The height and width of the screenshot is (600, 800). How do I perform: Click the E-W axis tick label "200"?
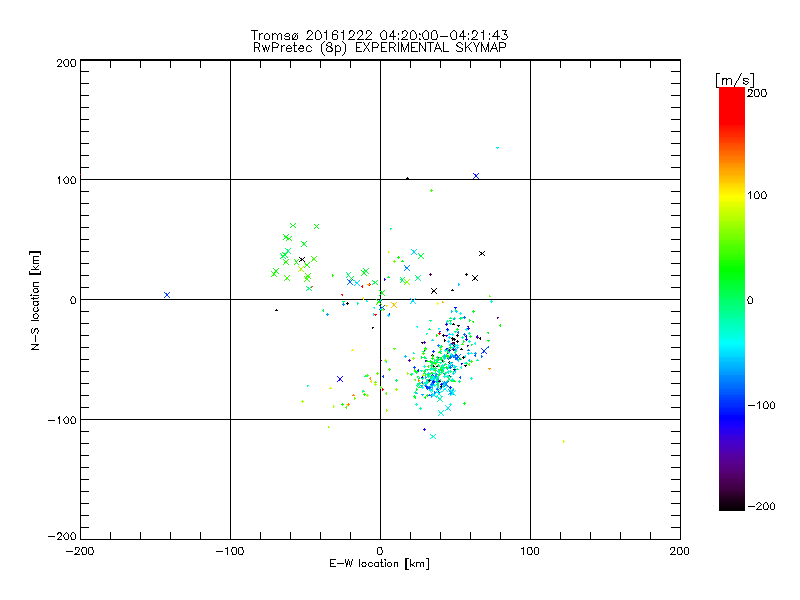[x=680, y=551]
